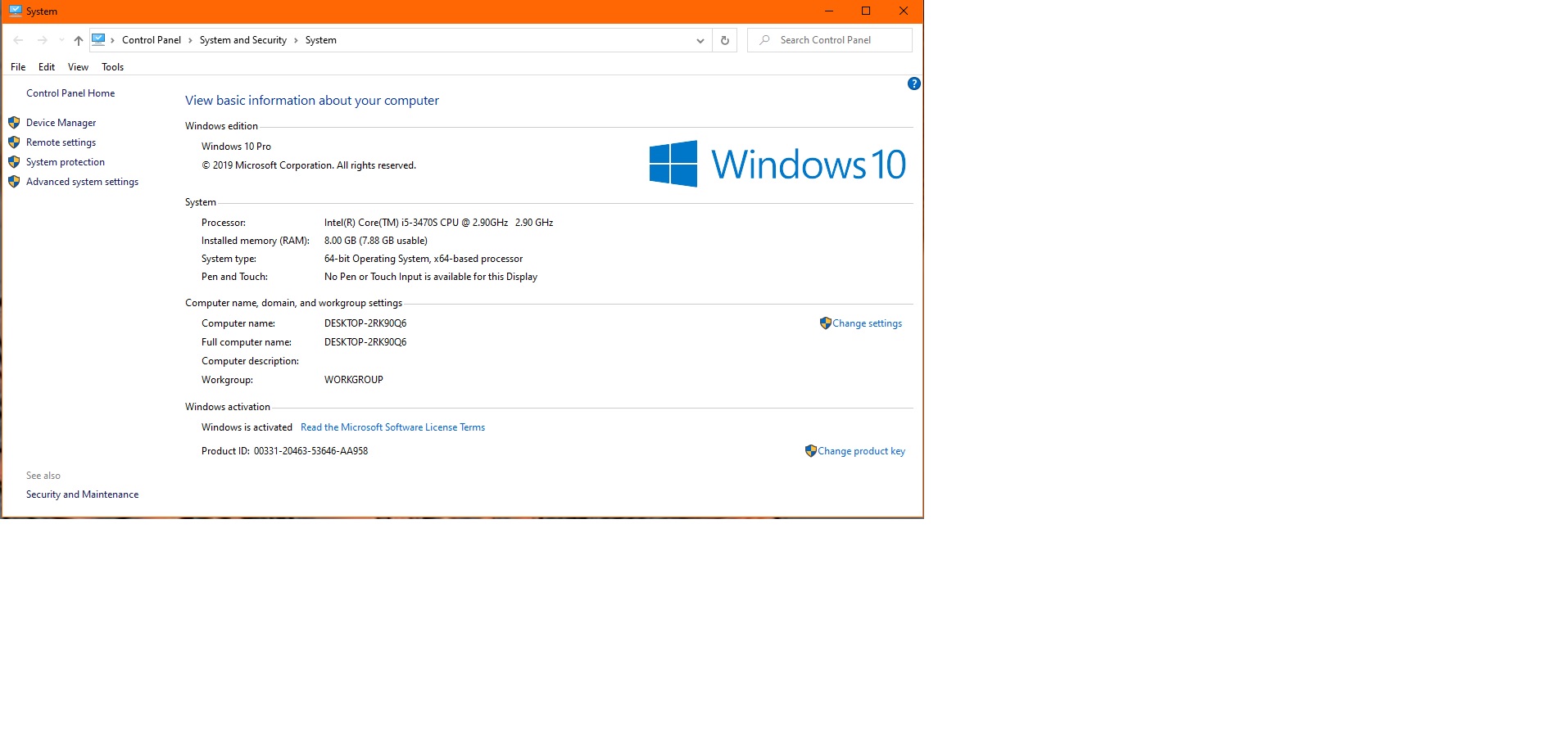Click the computer icon in address bar
1568x745 pixels.
pos(98,39)
